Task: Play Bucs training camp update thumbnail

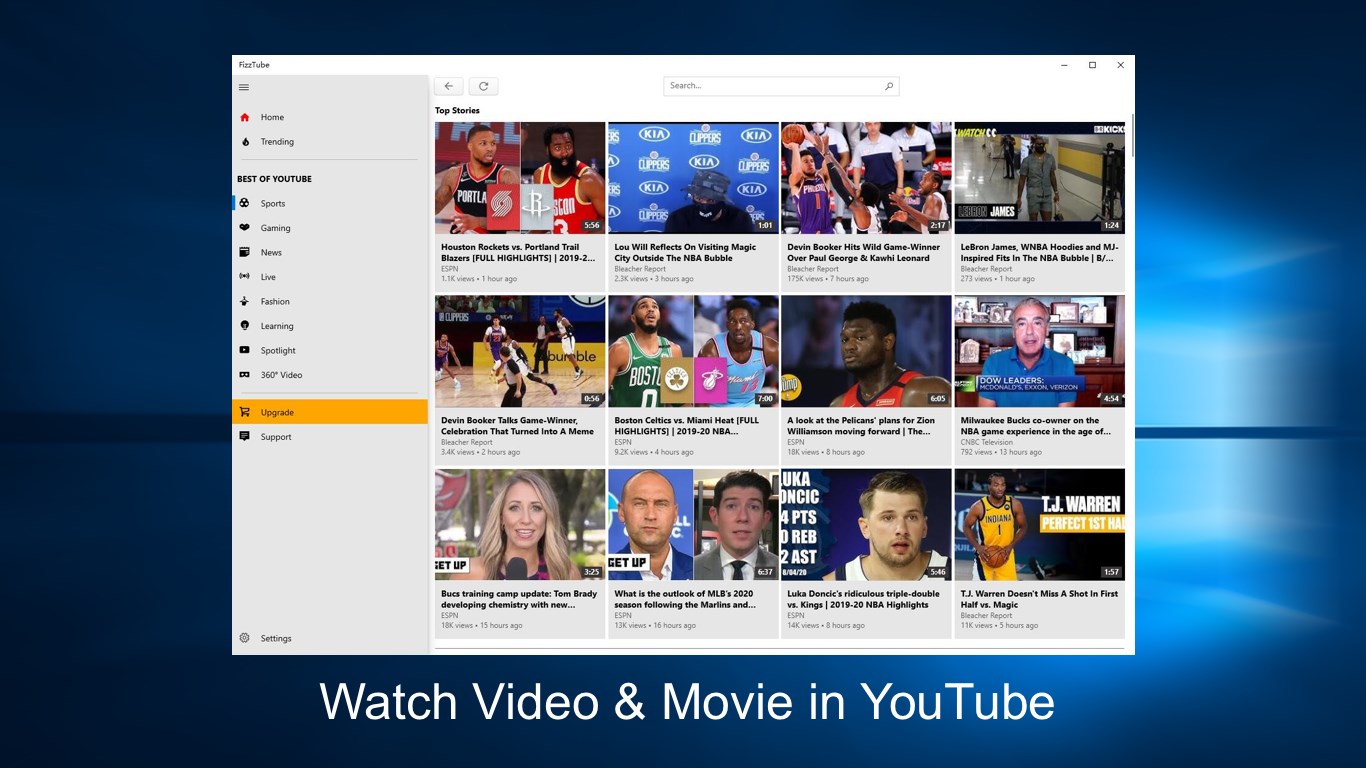Action: pos(520,525)
